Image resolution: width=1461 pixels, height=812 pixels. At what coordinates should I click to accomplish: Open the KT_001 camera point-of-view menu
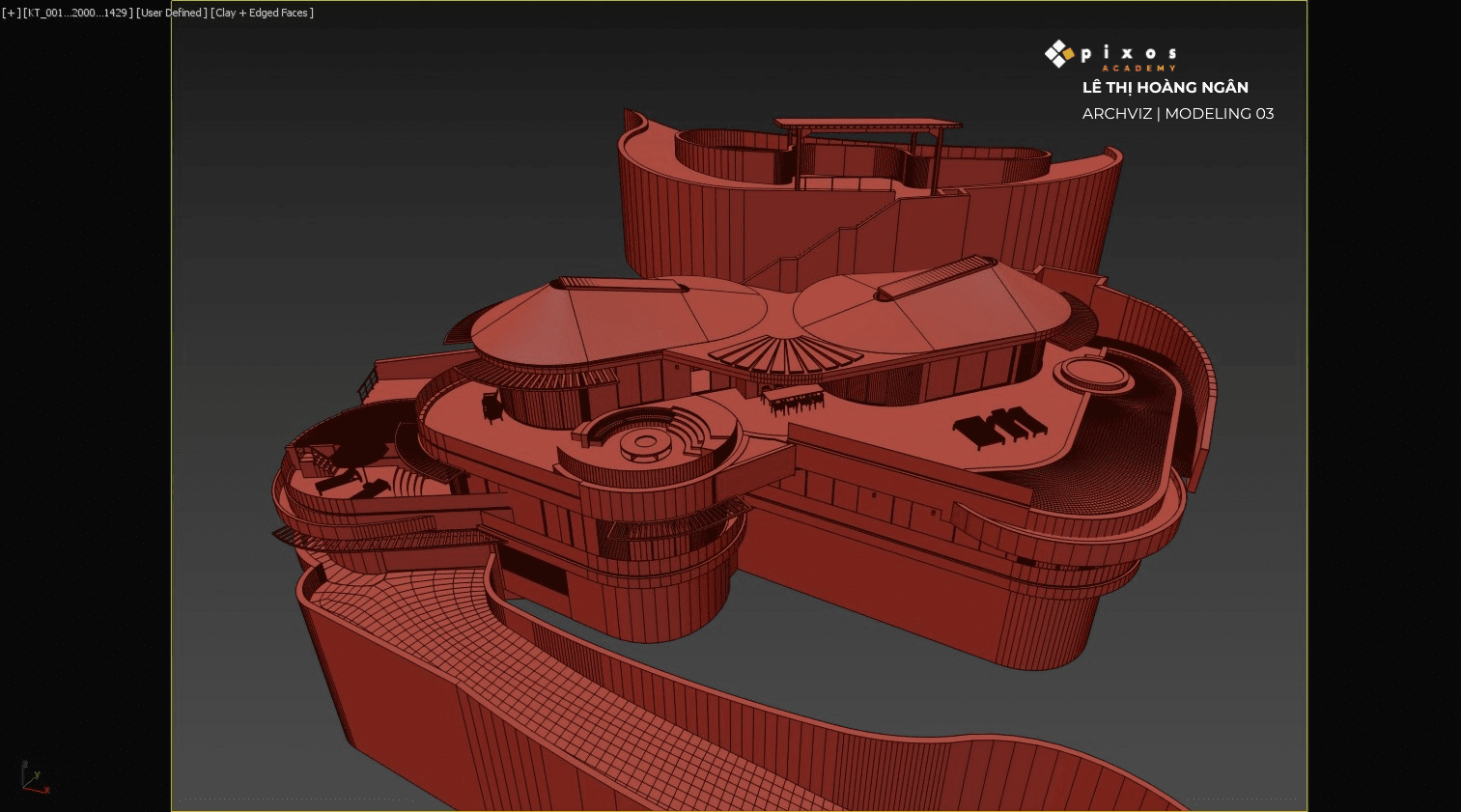[x=77, y=13]
